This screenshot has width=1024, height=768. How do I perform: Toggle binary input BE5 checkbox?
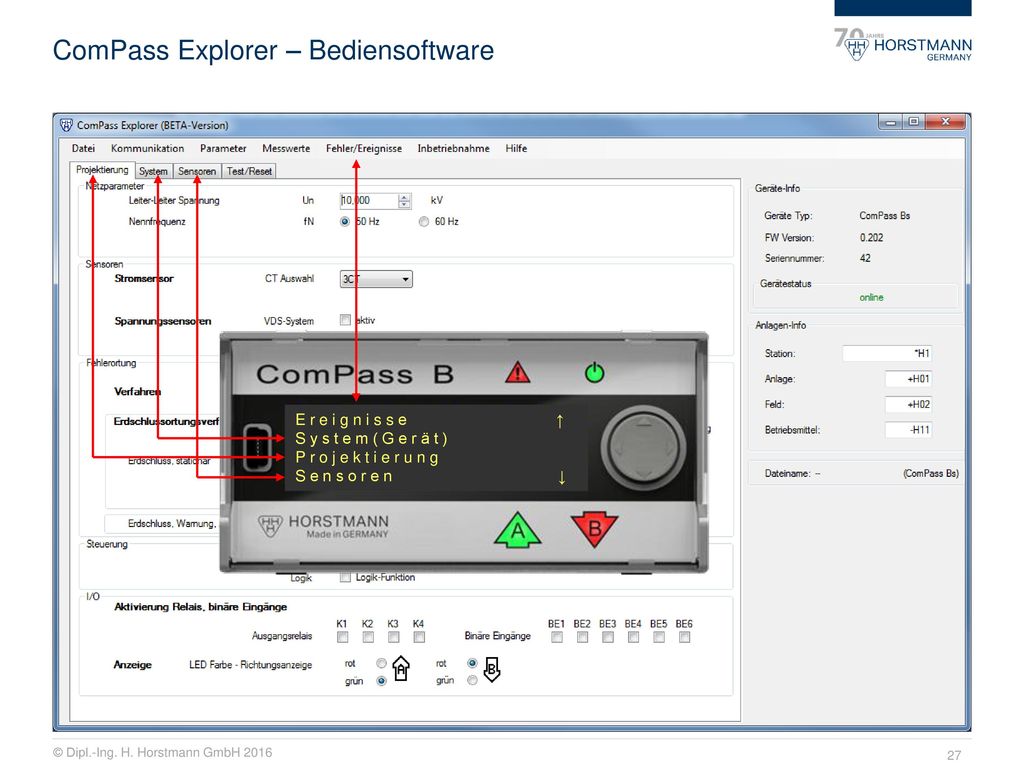tap(658, 637)
